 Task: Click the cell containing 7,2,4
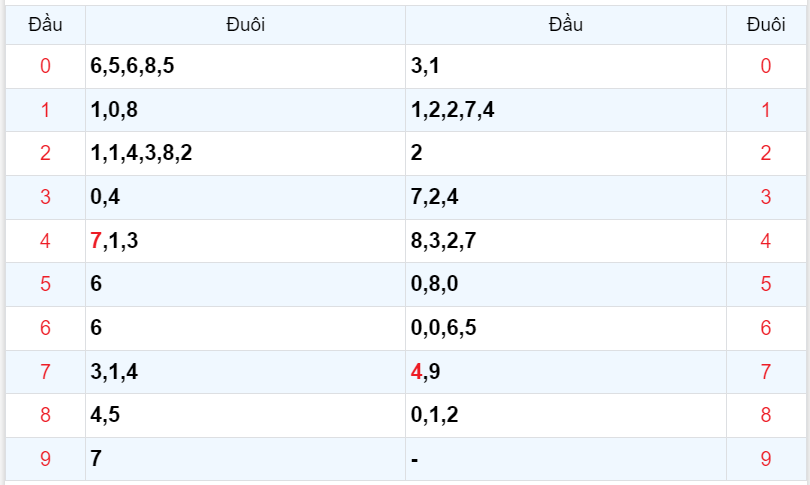coord(434,197)
